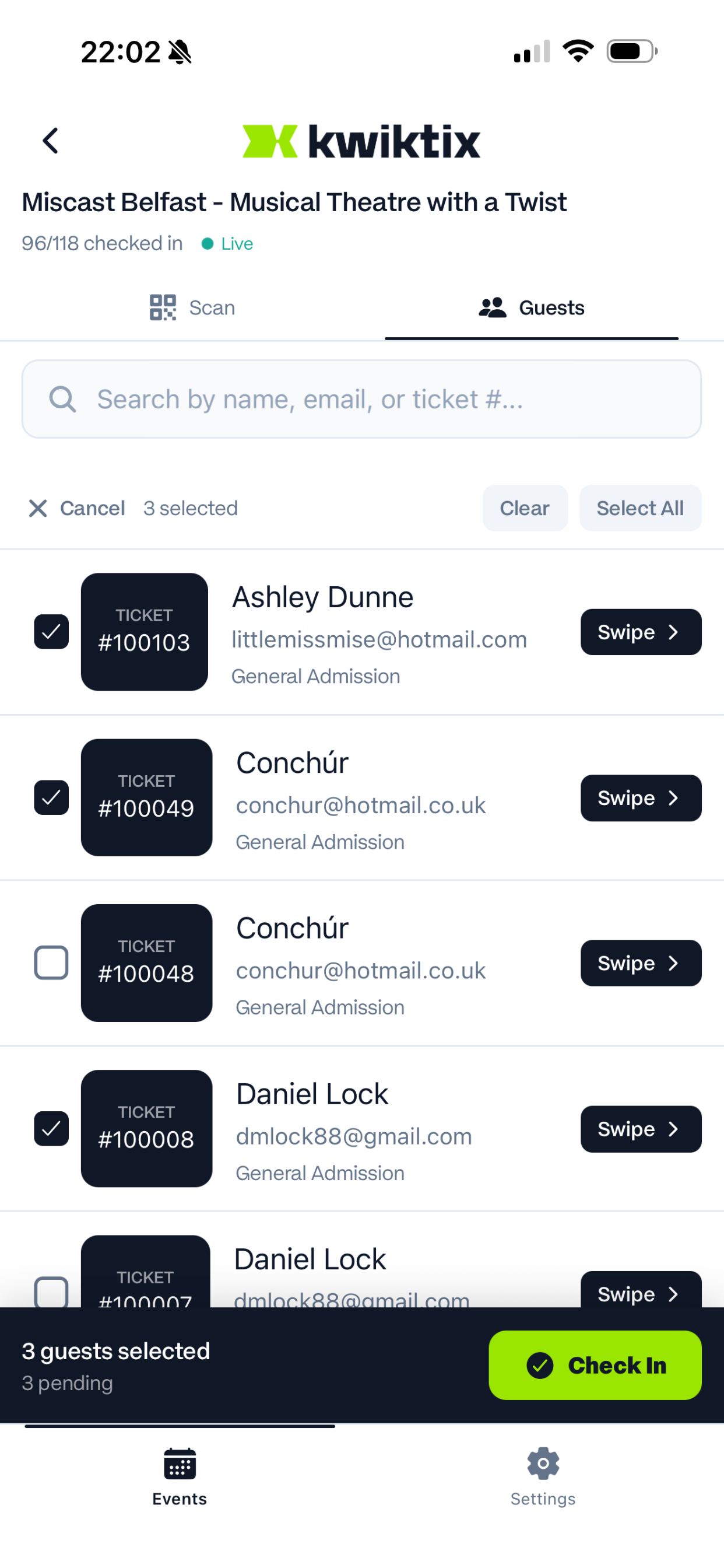
Task: Tap Swipe chevron for ticket #100049
Action: point(673,798)
